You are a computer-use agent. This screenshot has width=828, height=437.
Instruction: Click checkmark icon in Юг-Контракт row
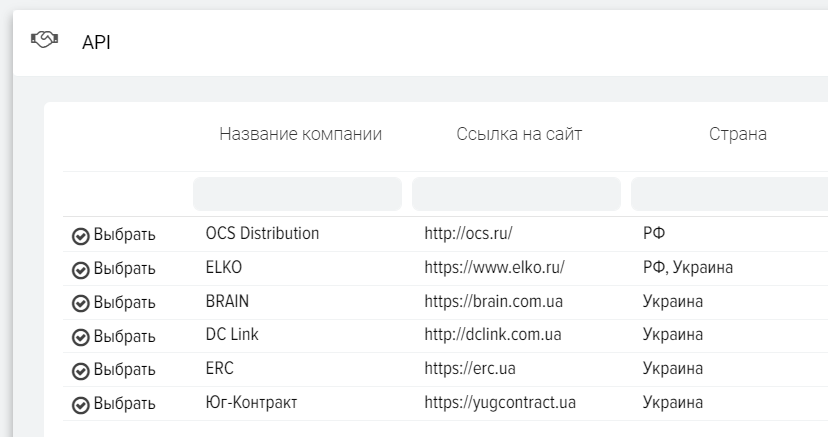tap(81, 405)
